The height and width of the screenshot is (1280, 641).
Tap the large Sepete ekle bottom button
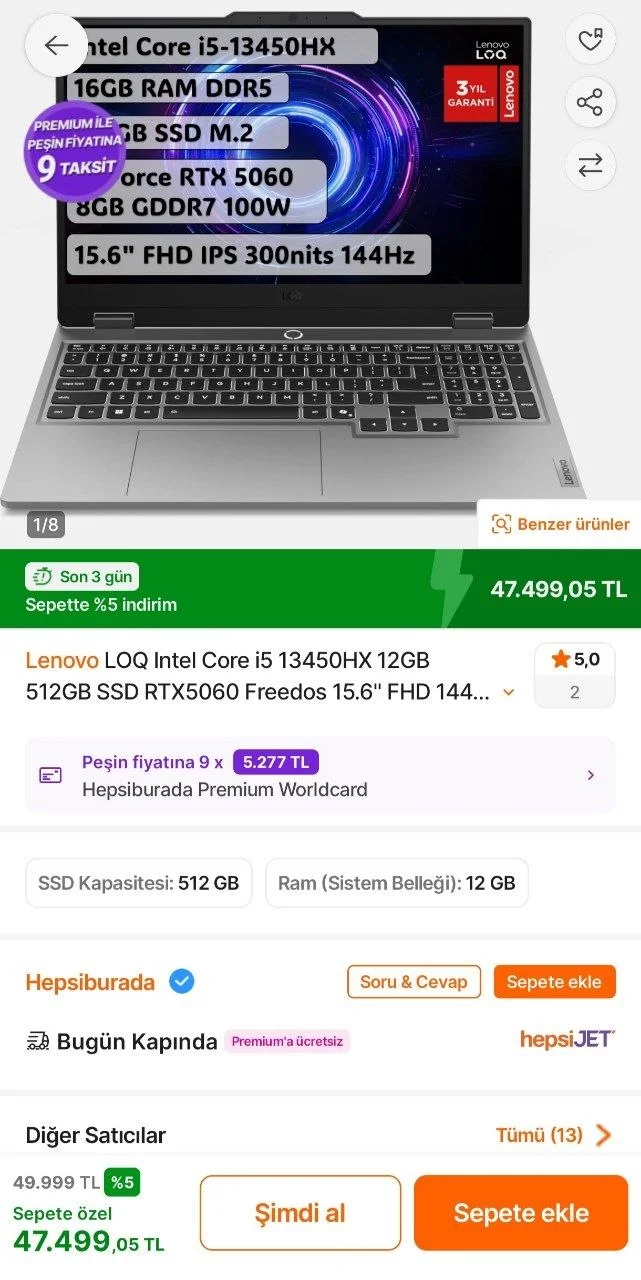521,1213
